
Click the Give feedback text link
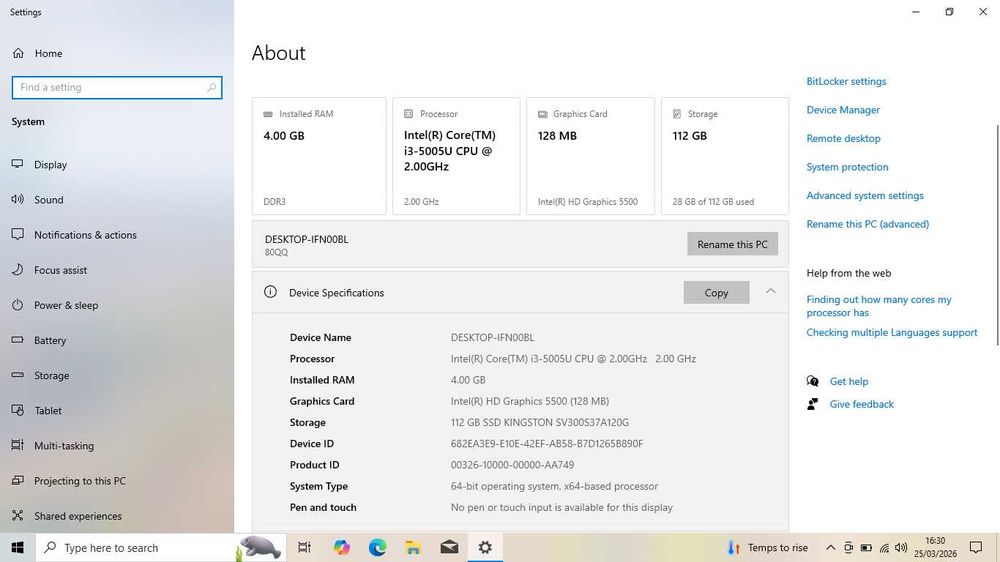(x=862, y=404)
